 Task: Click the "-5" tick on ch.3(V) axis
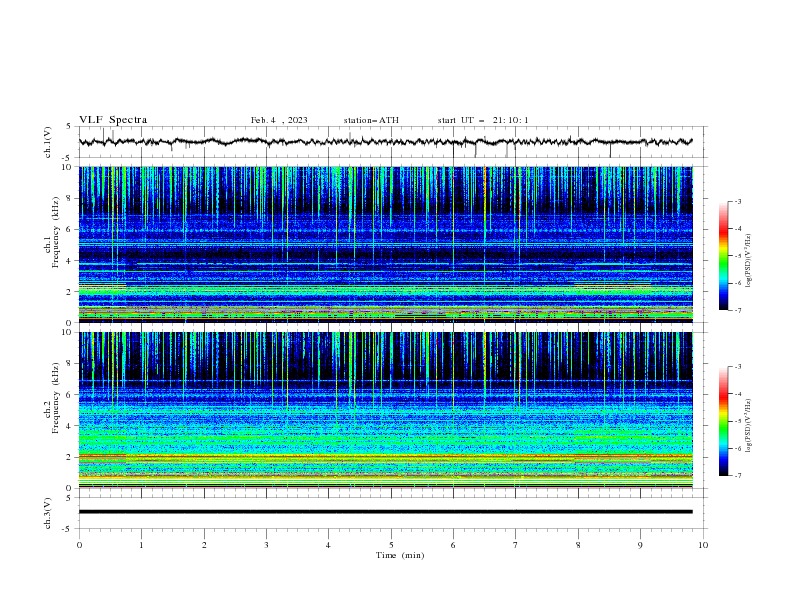[x=68, y=529]
